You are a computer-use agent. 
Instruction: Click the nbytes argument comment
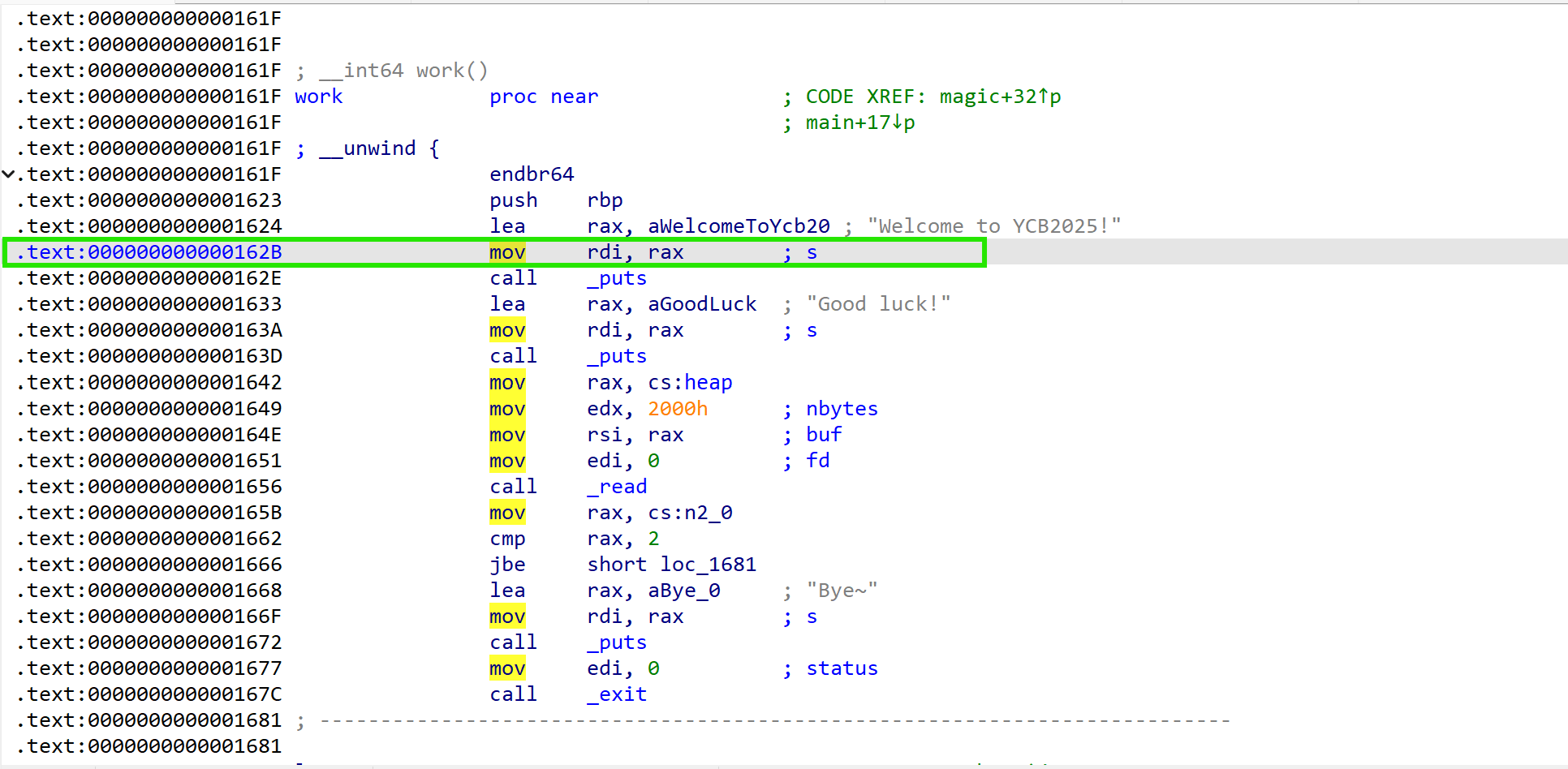coord(842,409)
